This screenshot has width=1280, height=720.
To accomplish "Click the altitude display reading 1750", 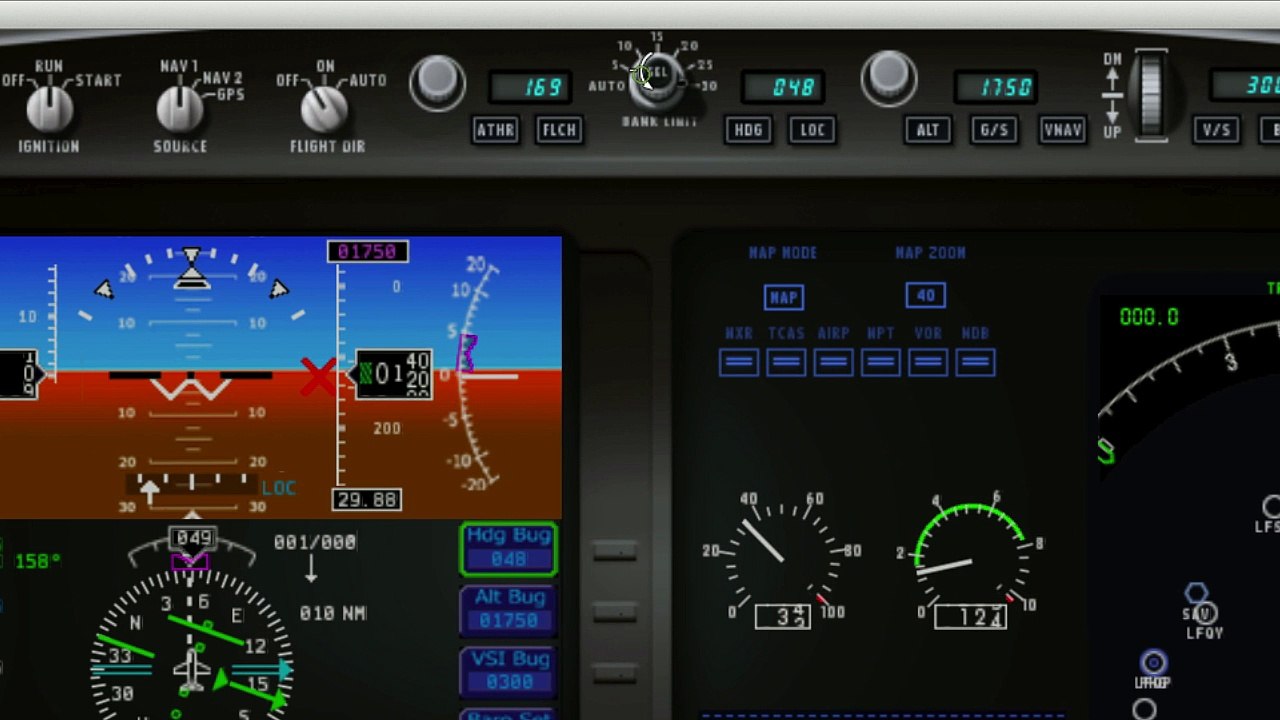I will click(995, 88).
